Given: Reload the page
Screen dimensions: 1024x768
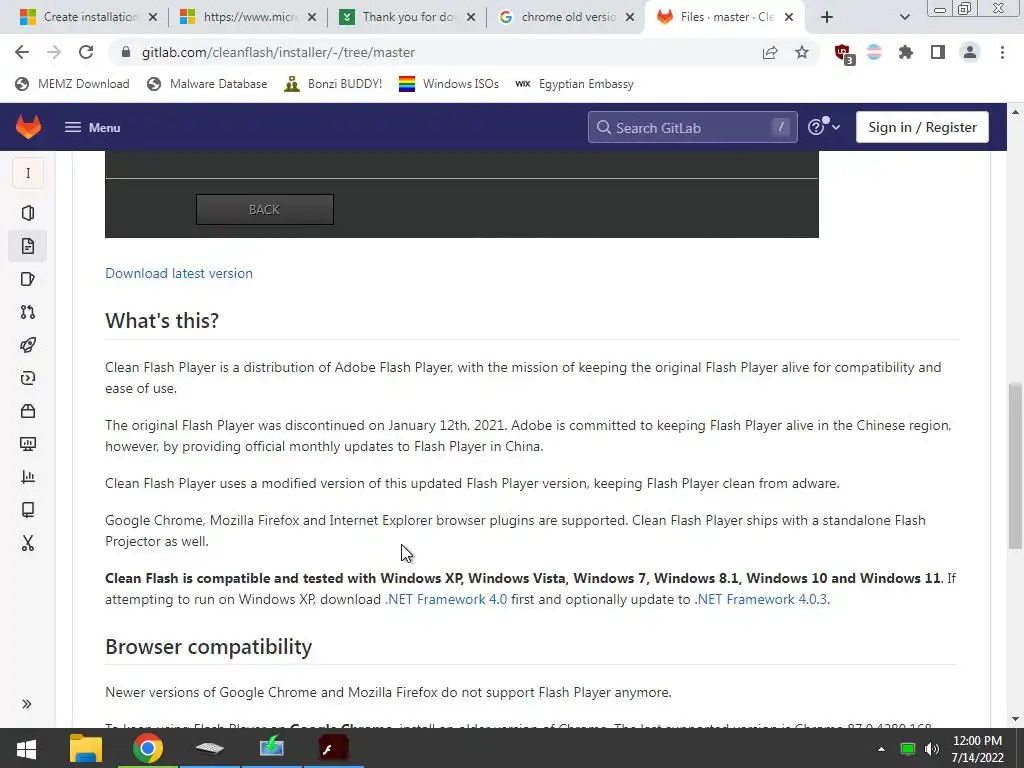Looking at the screenshot, I should 86,52.
